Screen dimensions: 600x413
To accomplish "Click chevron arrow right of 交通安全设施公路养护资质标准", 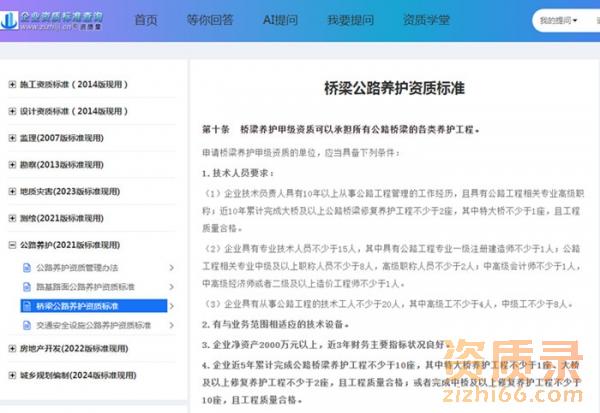I will [171, 324].
